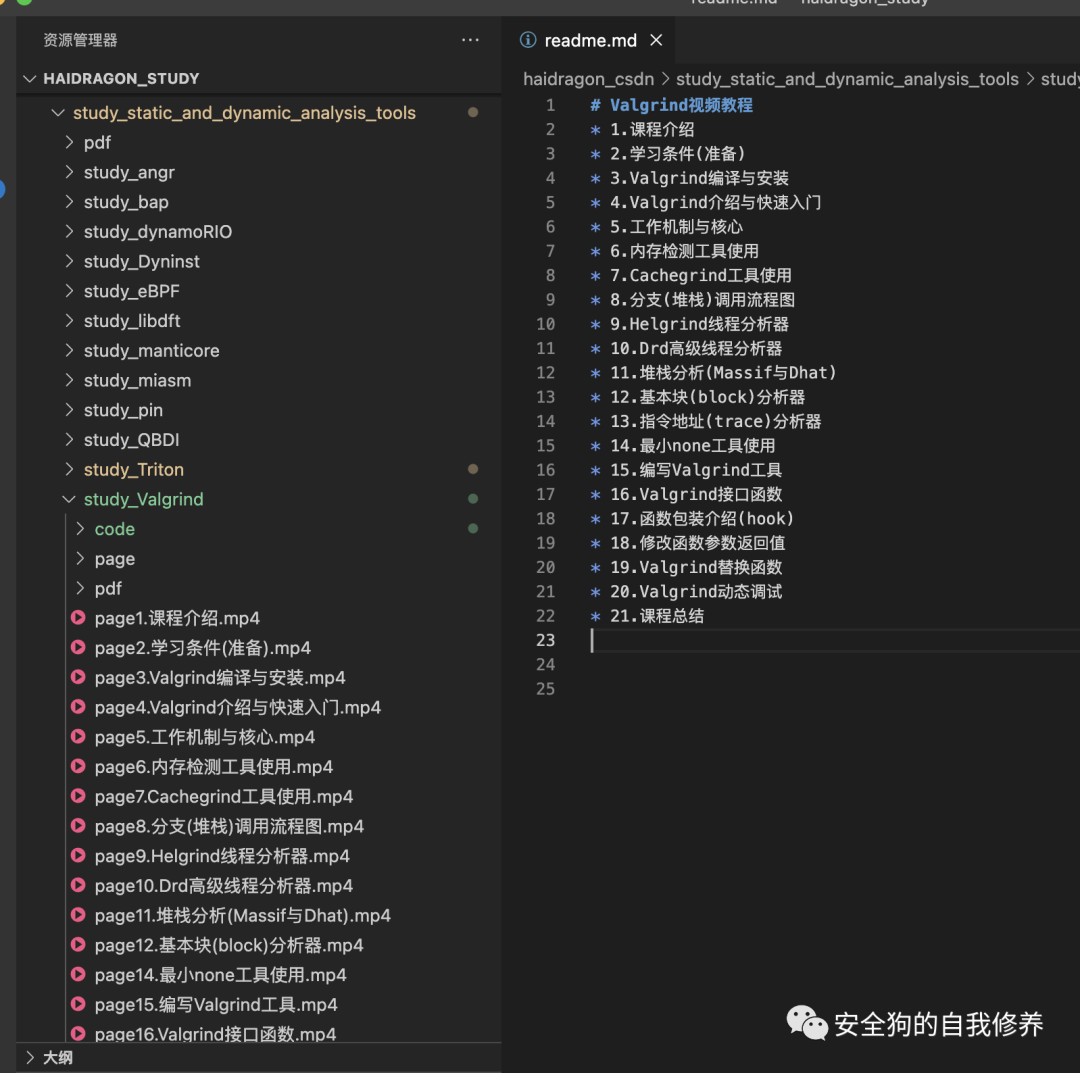The height and width of the screenshot is (1073, 1080).
Task: Click video icon of page14.最小none工具使用.mp4
Action: point(78,974)
